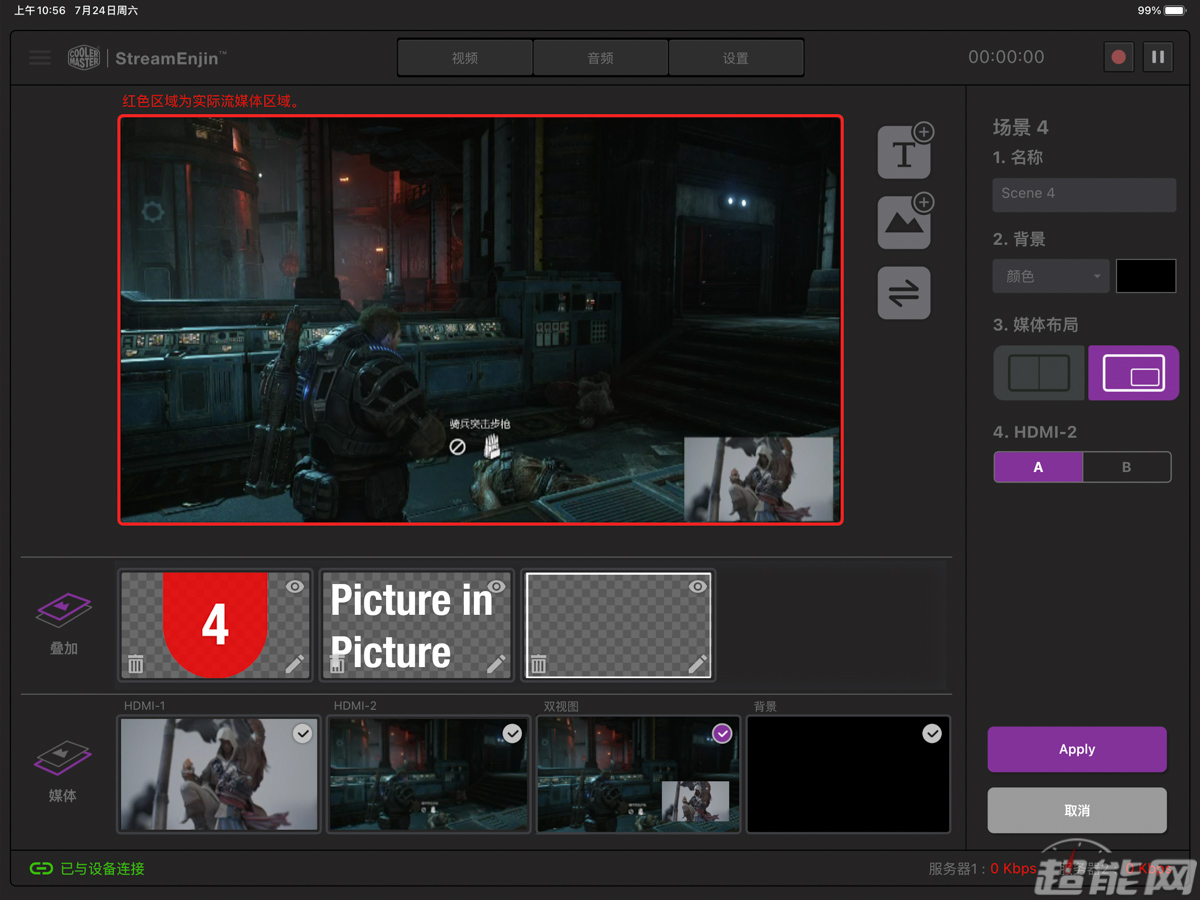Screen dimensions: 1200x900
Task: Click the 场景 4 scene heading
Action: click(x=1020, y=127)
